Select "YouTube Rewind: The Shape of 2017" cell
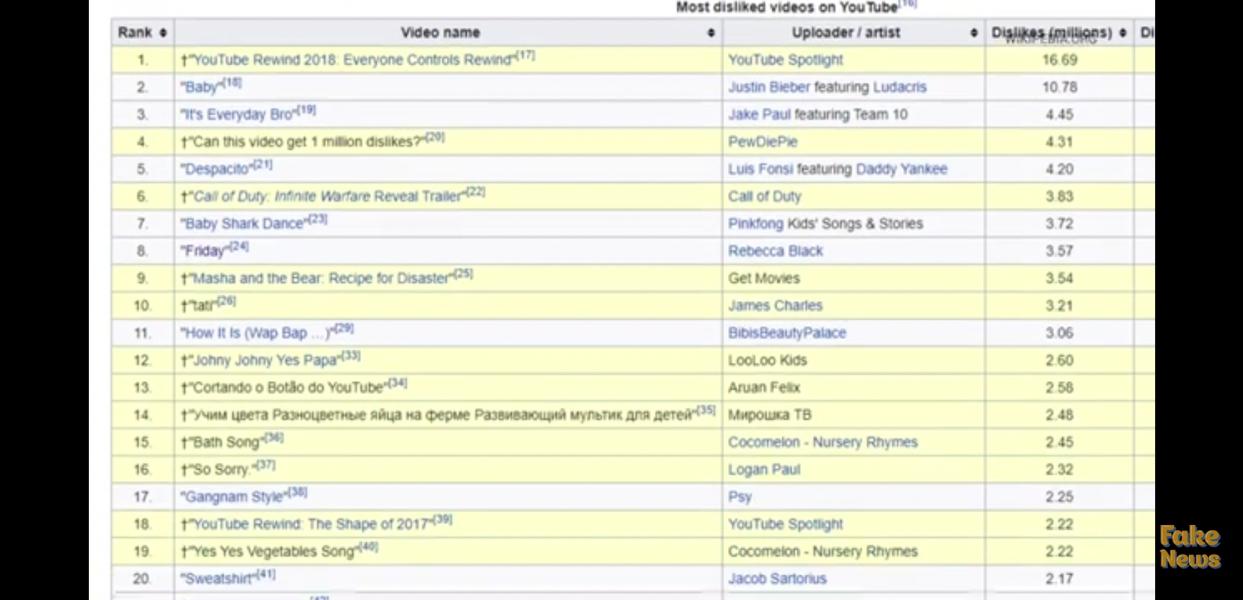1243x600 pixels. 448,524
